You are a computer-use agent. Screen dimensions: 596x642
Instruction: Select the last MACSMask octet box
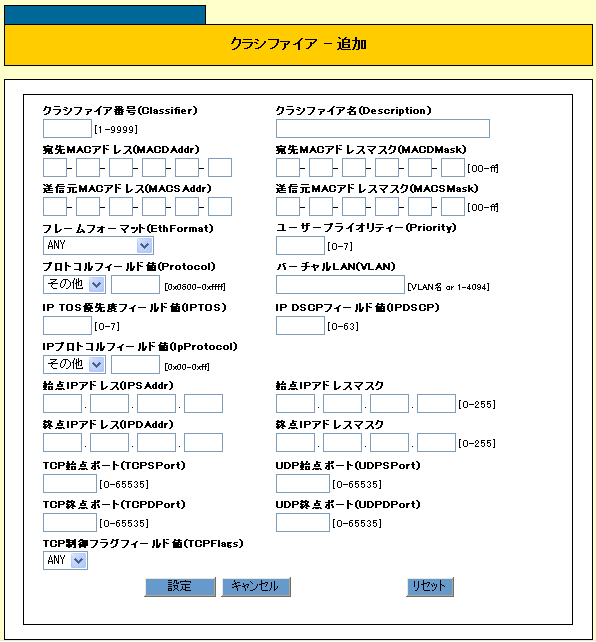click(453, 206)
